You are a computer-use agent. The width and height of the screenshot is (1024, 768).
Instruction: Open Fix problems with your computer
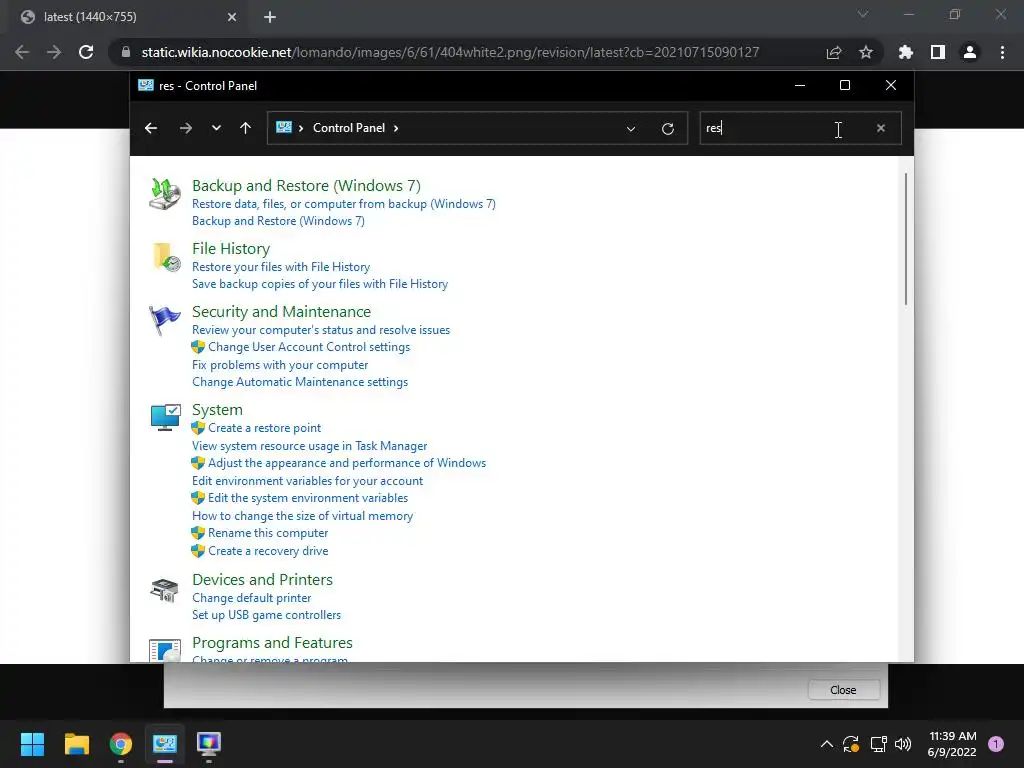280,364
